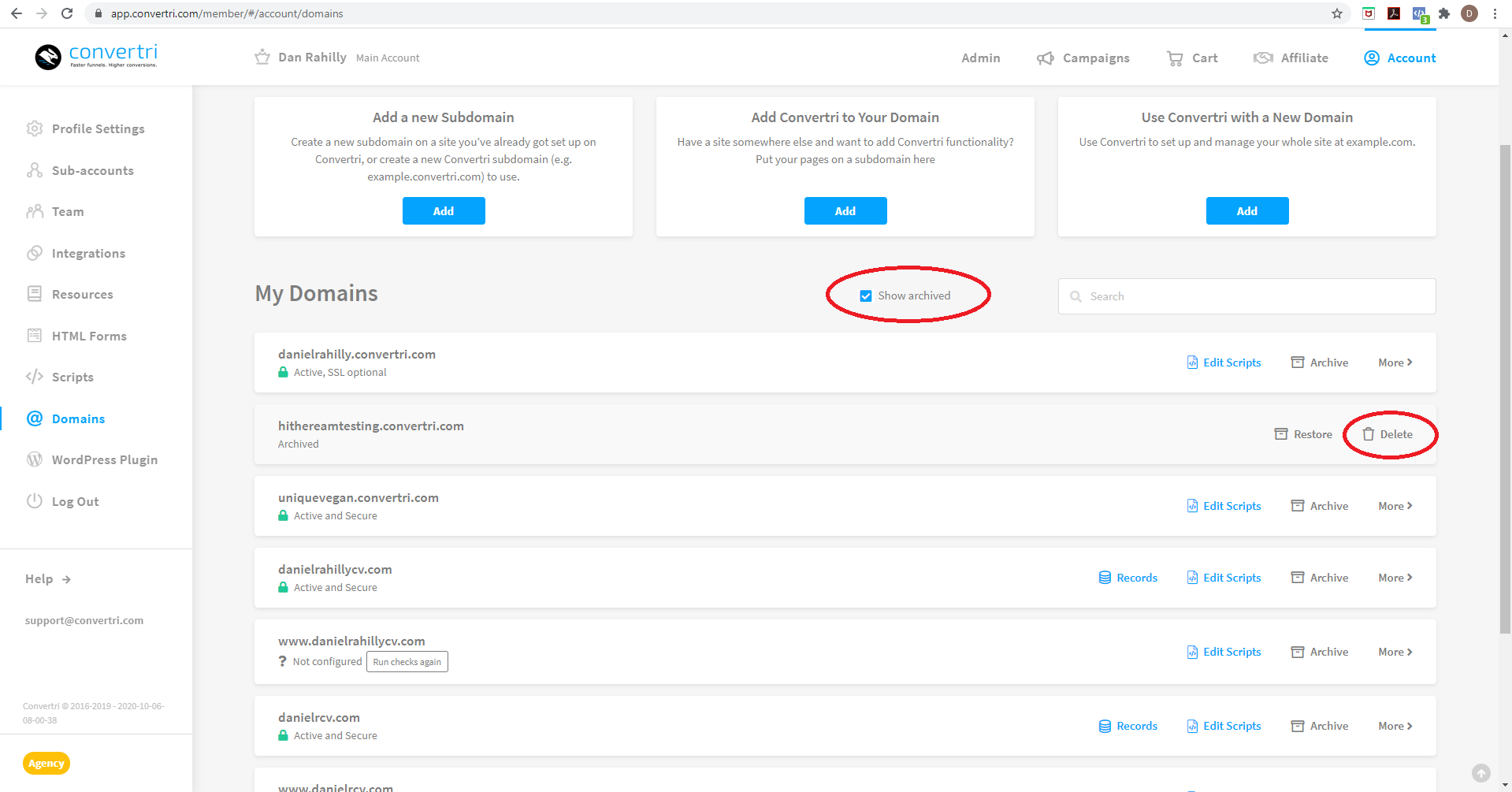This screenshot has width=1512, height=792.
Task: View Records for danielrahillycv.com
Action: pyautogui.click(x=1127, y=577)
